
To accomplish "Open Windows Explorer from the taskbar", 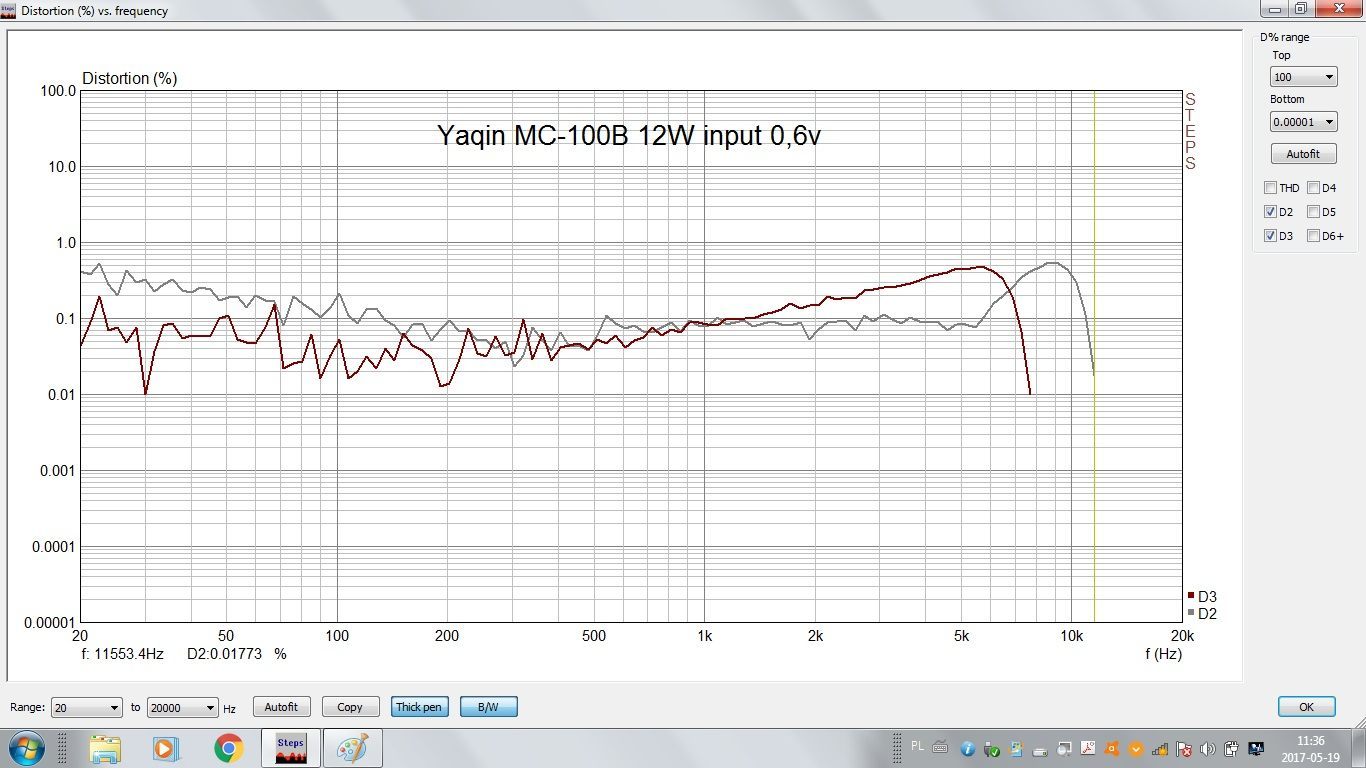I will [105, 748].
